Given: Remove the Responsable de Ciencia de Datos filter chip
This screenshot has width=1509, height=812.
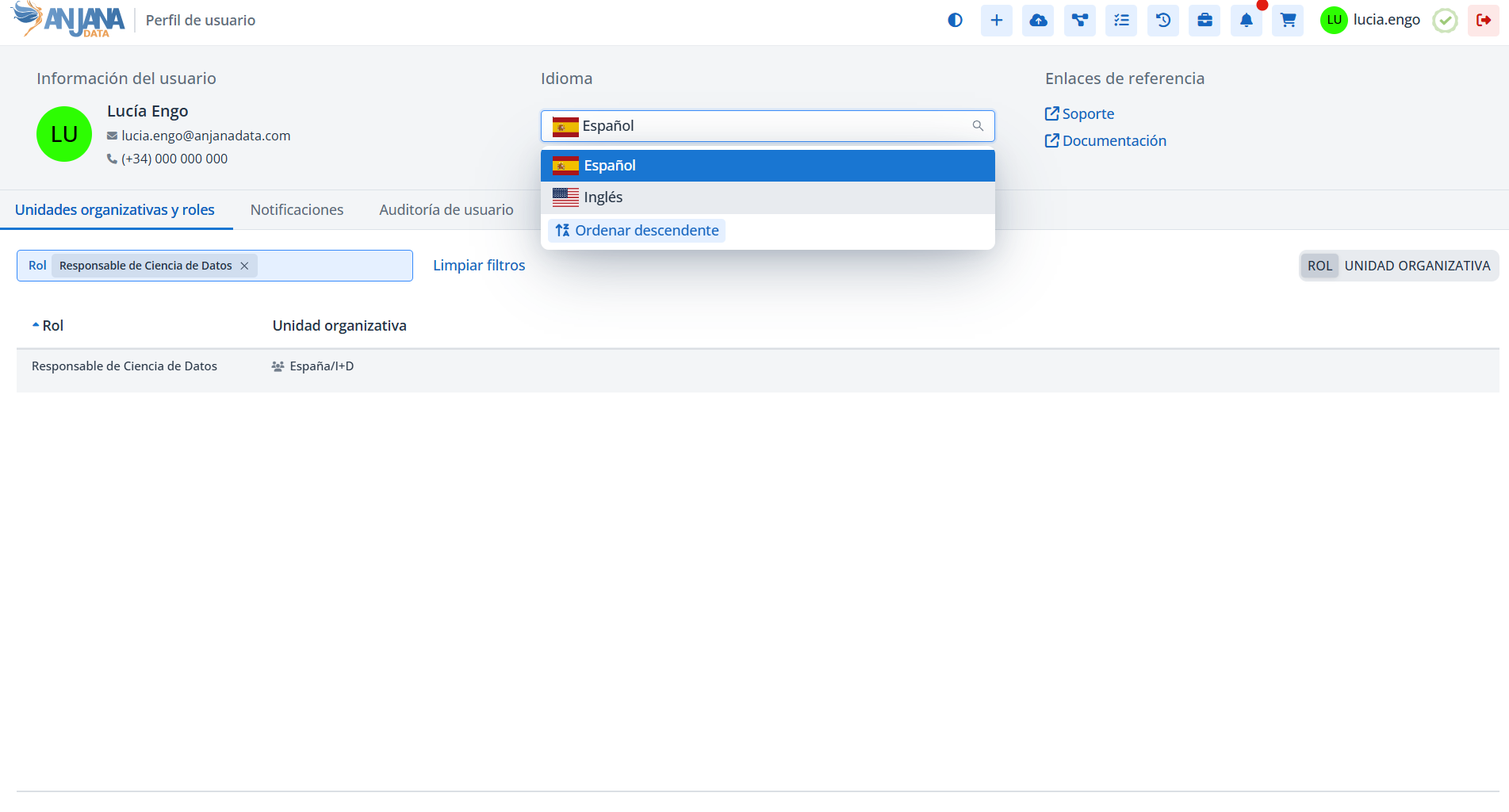Looking at the screenshot, I should click(244, 266).
